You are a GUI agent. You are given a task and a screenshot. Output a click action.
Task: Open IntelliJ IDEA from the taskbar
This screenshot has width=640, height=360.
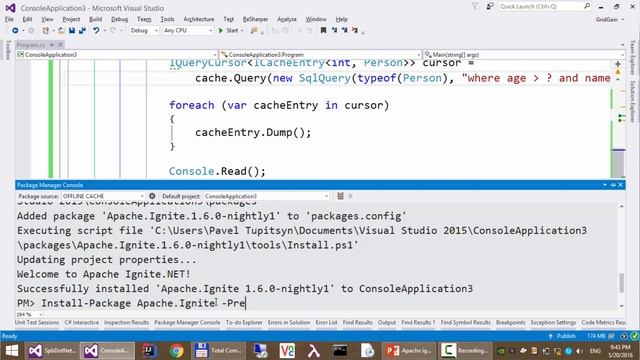tap(150, 351)
